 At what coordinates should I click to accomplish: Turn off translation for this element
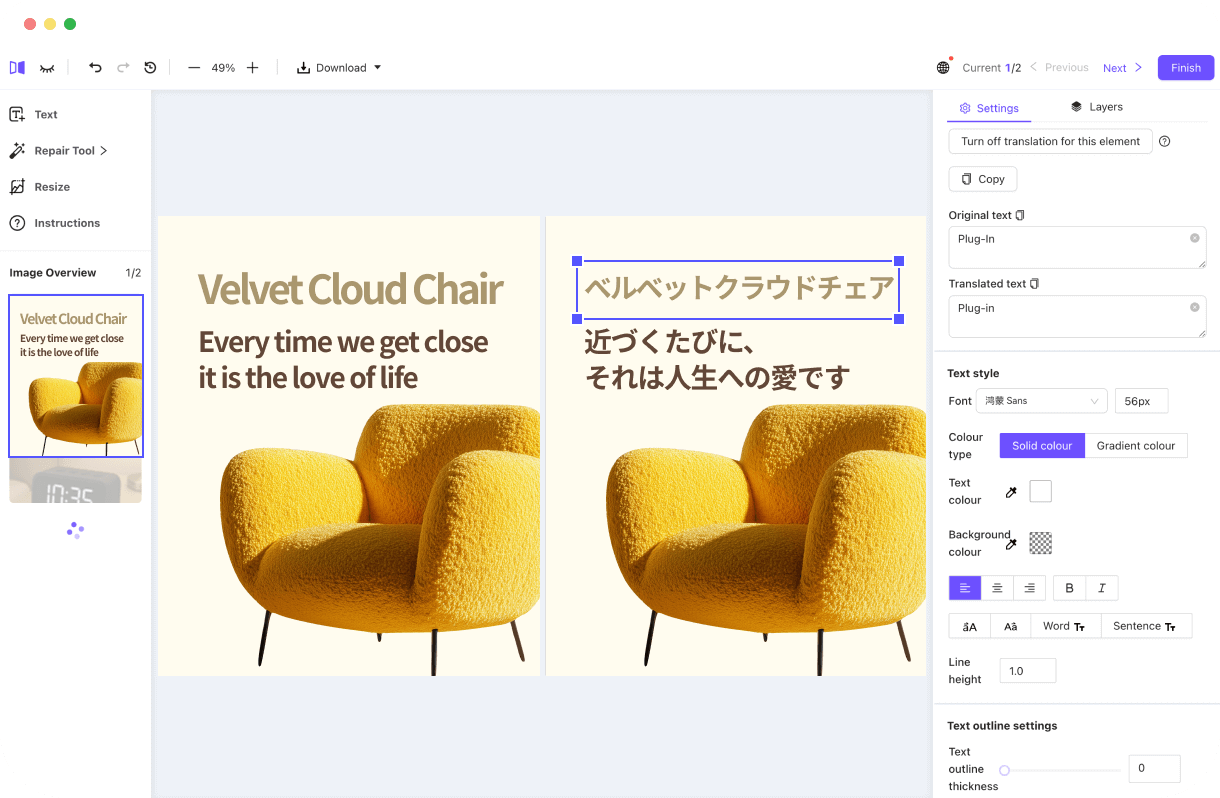click(1050, 141)
